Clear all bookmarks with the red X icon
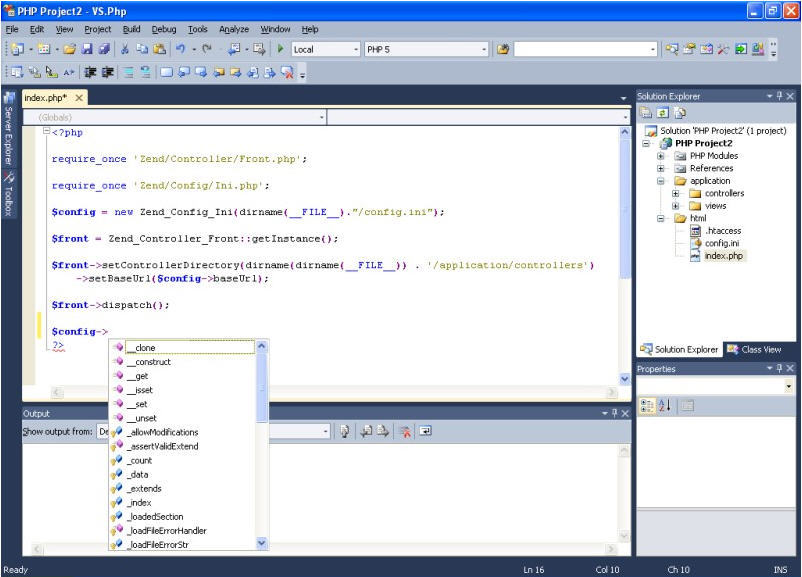The height and width of the screenshot is (577, 802). tap(287, 73)
